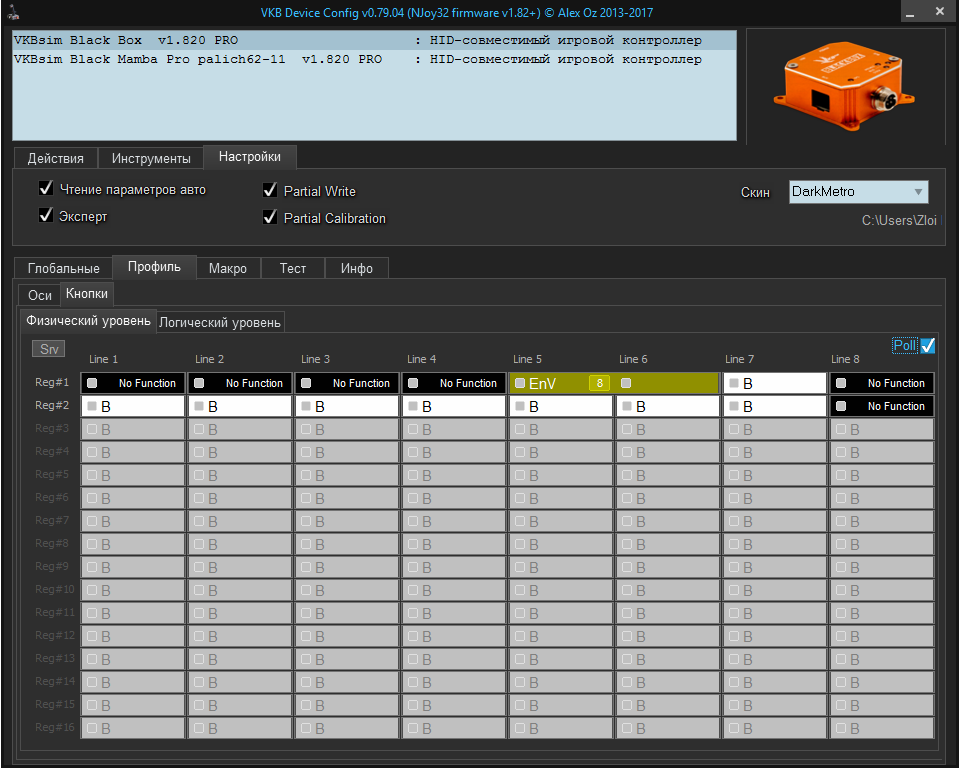Select the Кнопки sub-tab

coord(87,294)
